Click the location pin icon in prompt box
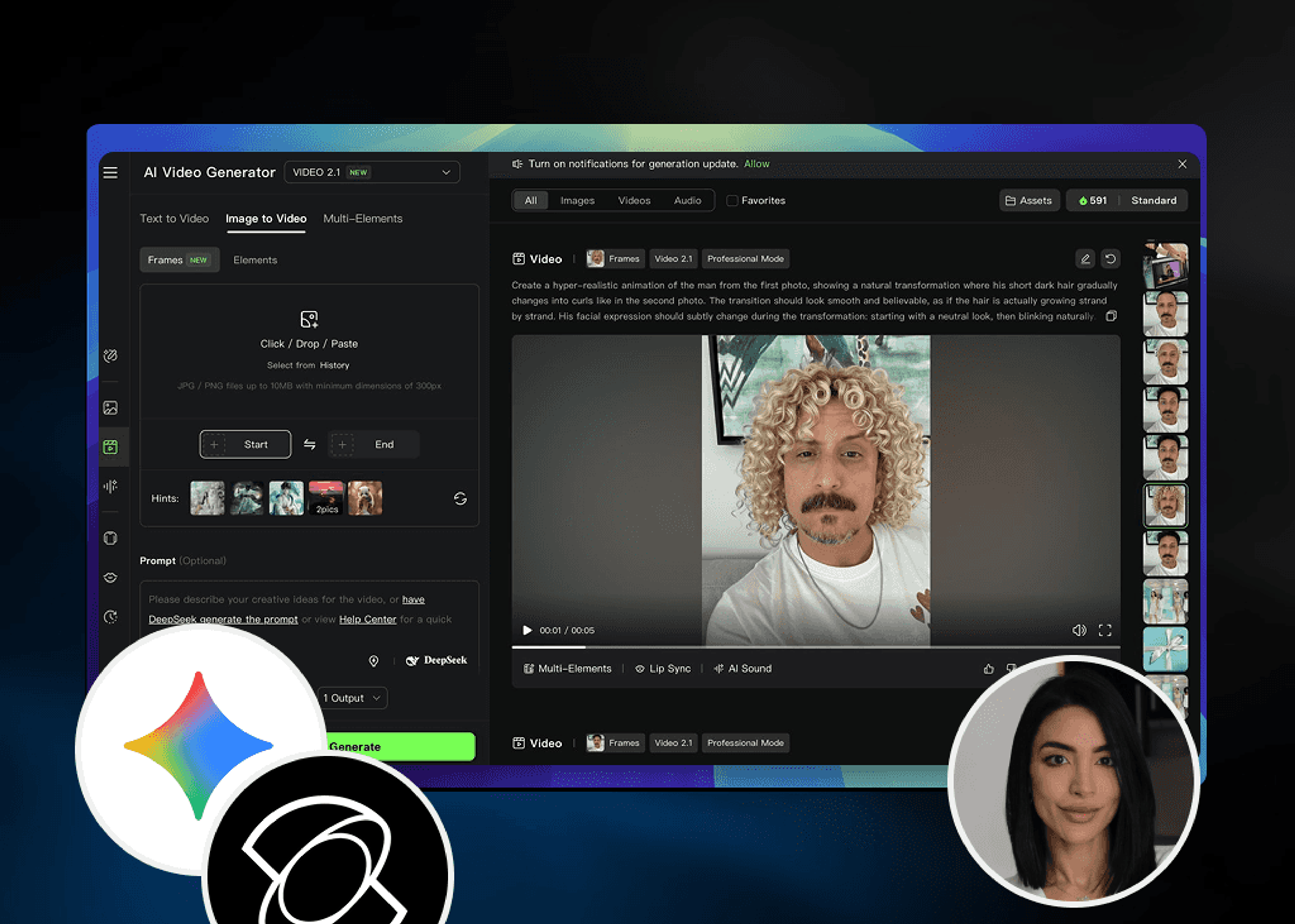 (373, 661)
